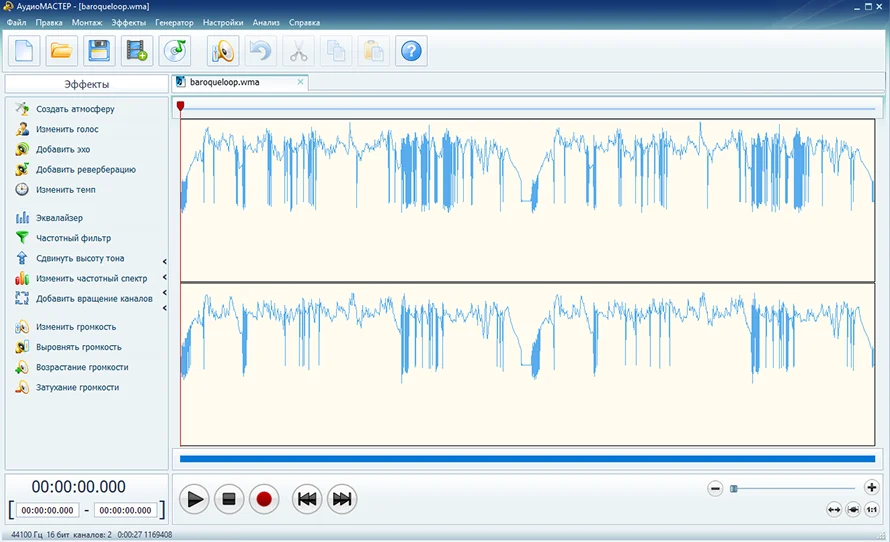Click the Затухание громкости icon
Viewport: 890px width, 542px height.
[22, 388]
